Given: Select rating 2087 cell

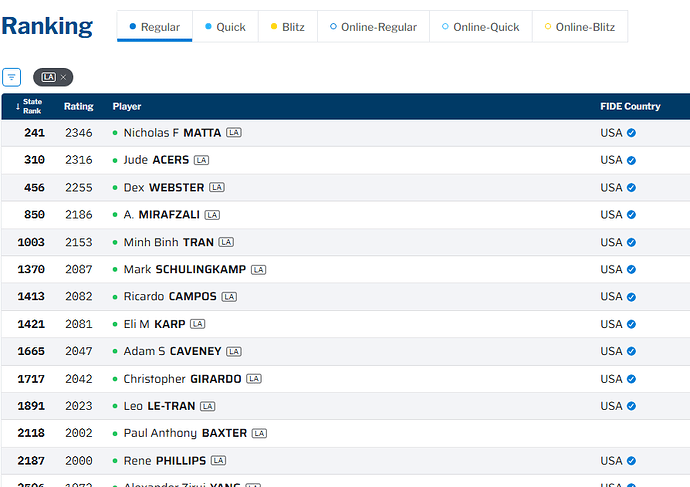Looking at the screenshot, I should click(x=79, y=269).
